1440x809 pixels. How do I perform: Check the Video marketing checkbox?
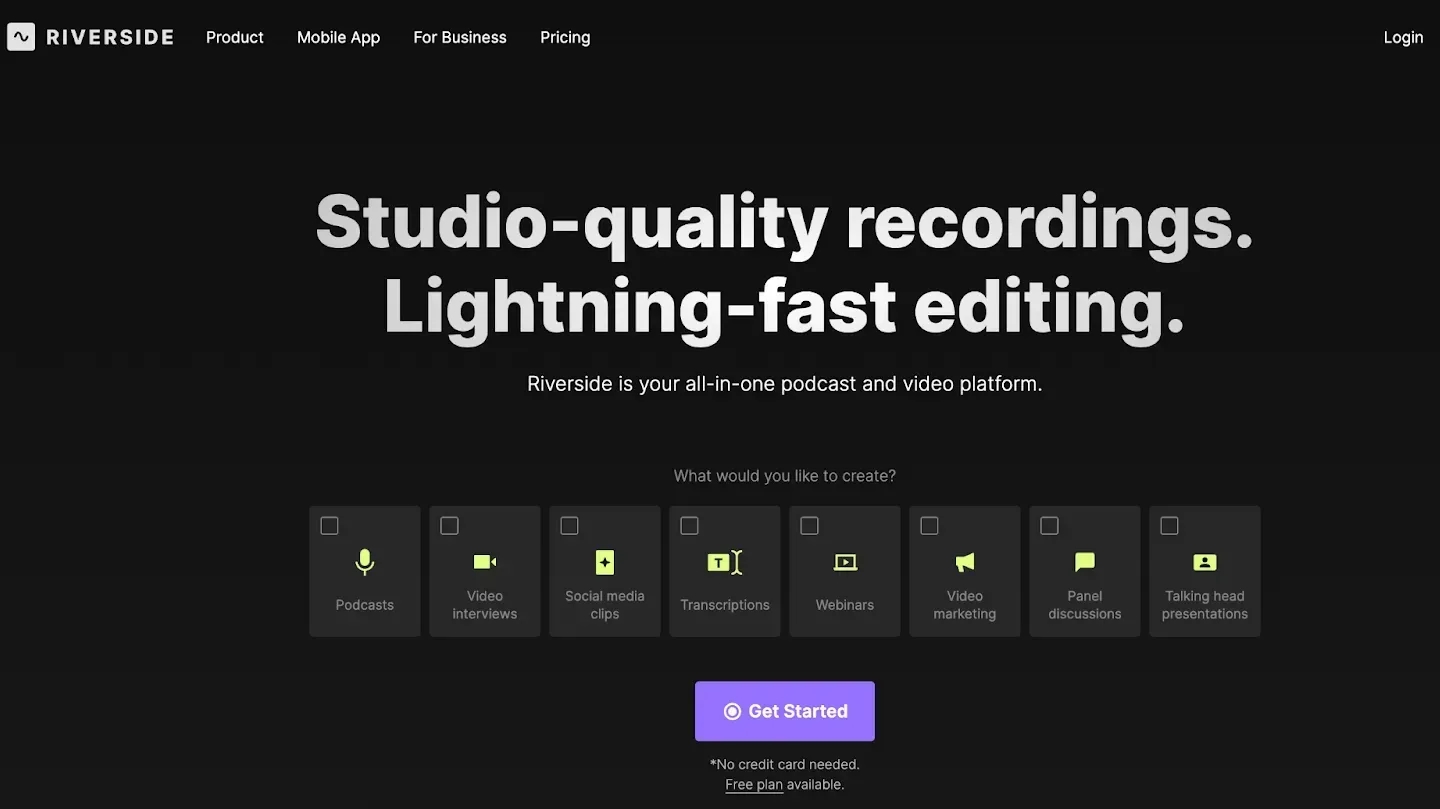pyautogui.click(x=930, y=526)
